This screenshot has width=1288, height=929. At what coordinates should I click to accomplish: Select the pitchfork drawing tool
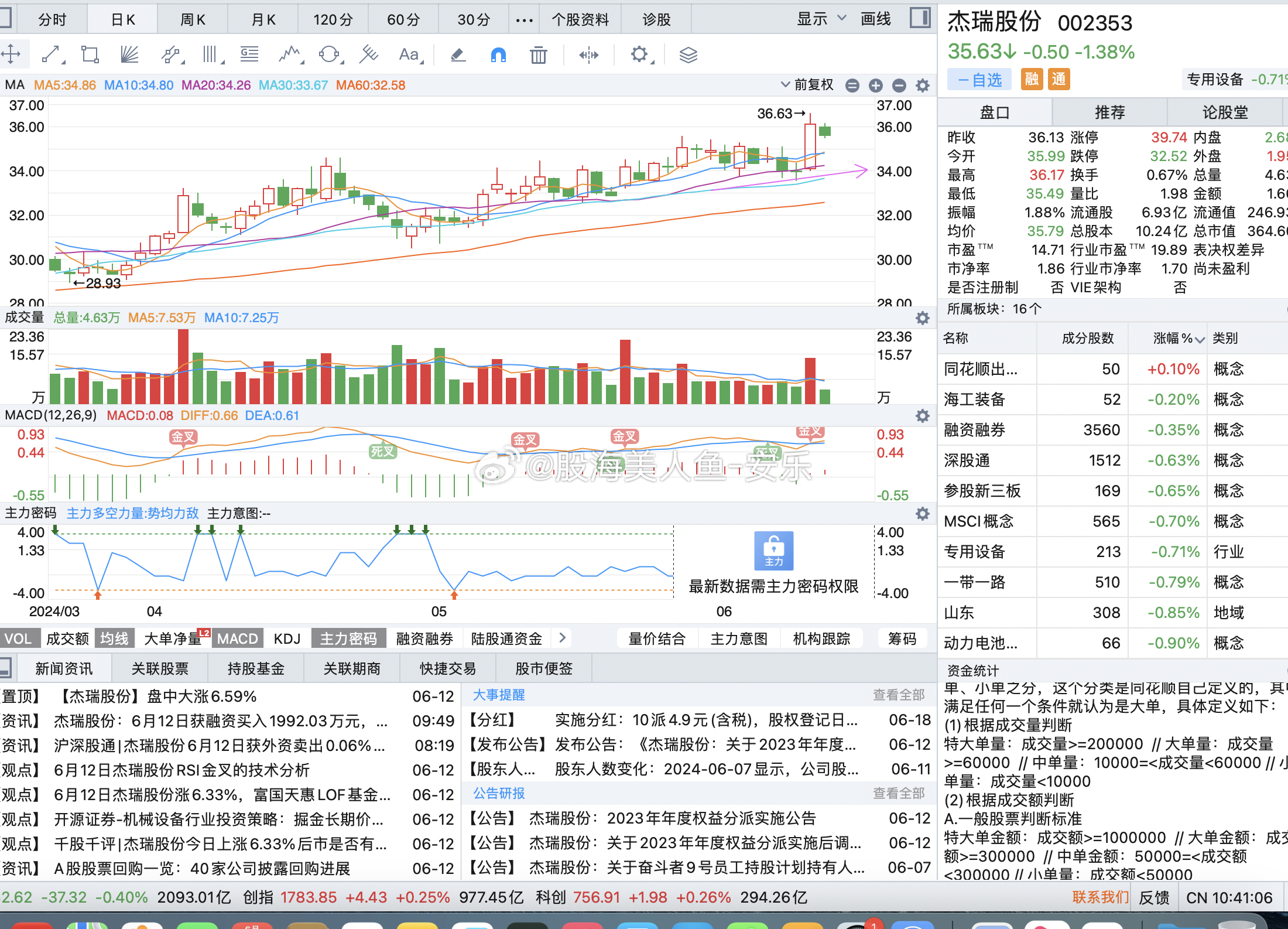coord(369,54)
